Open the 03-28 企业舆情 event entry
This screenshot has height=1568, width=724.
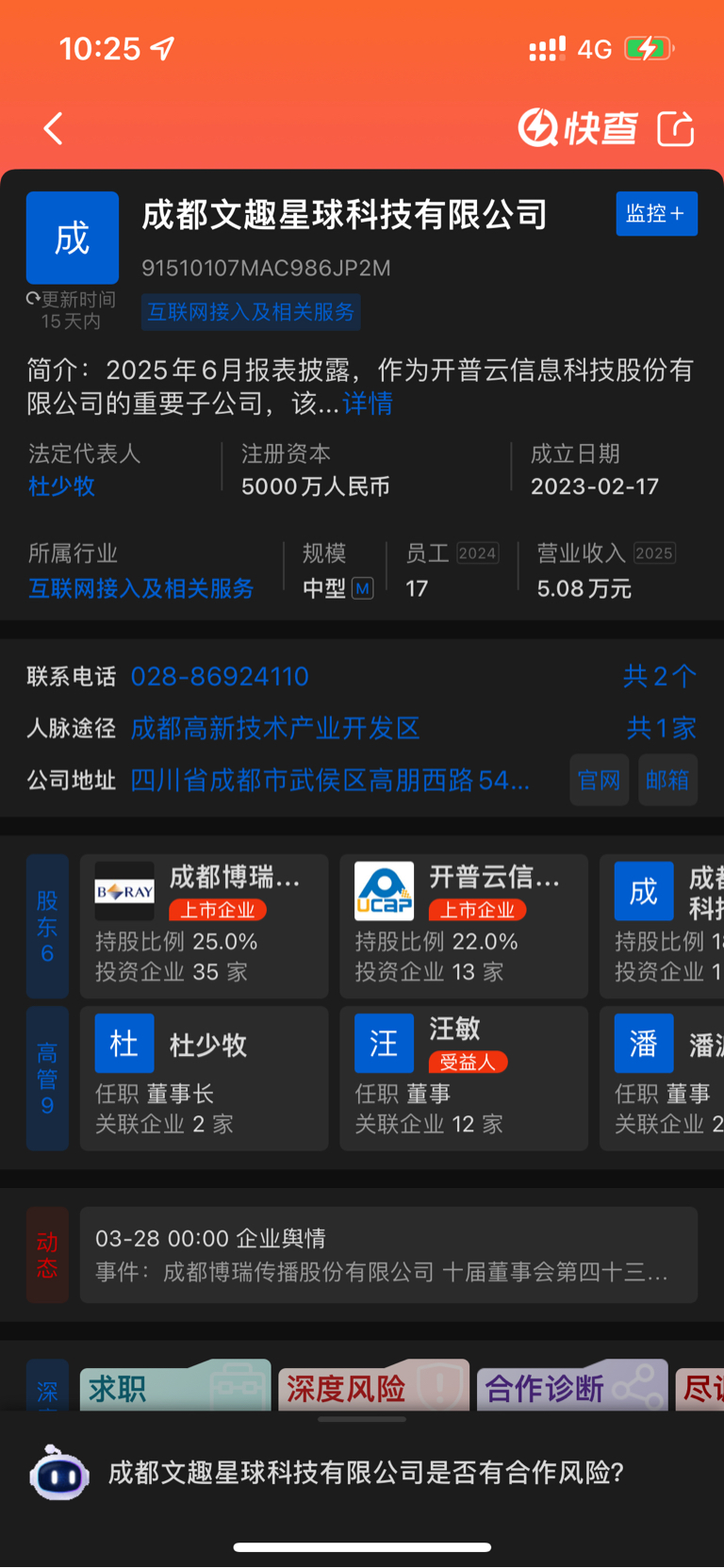[x=388, y=1255]
